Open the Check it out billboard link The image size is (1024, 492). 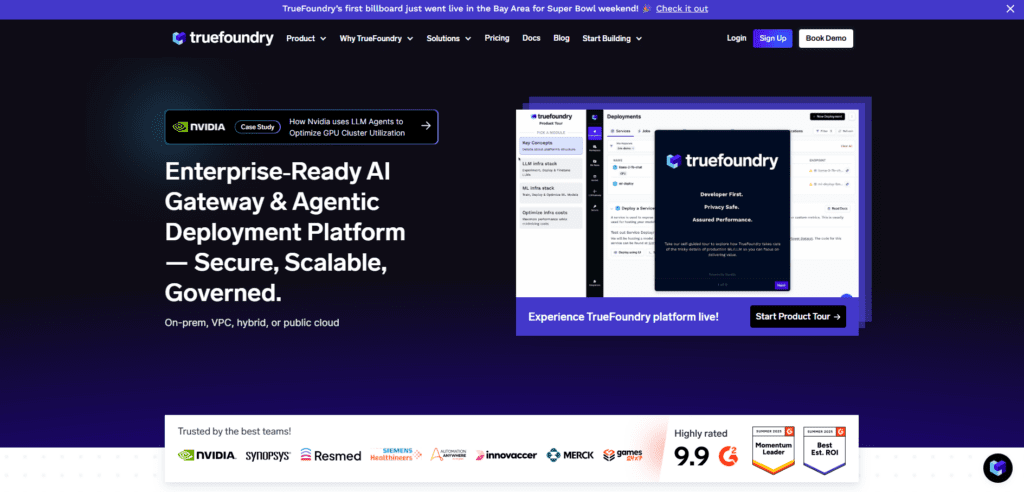tap(682, 8)
